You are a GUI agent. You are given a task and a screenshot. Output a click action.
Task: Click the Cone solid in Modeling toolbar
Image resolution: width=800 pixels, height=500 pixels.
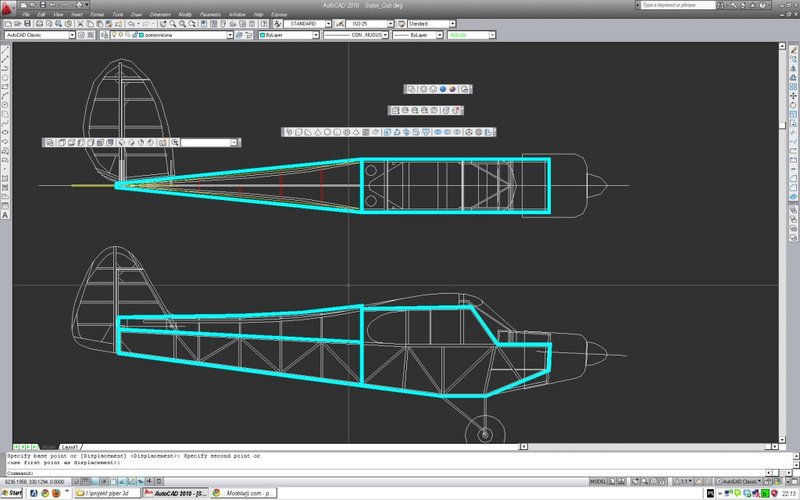[317, 132]
